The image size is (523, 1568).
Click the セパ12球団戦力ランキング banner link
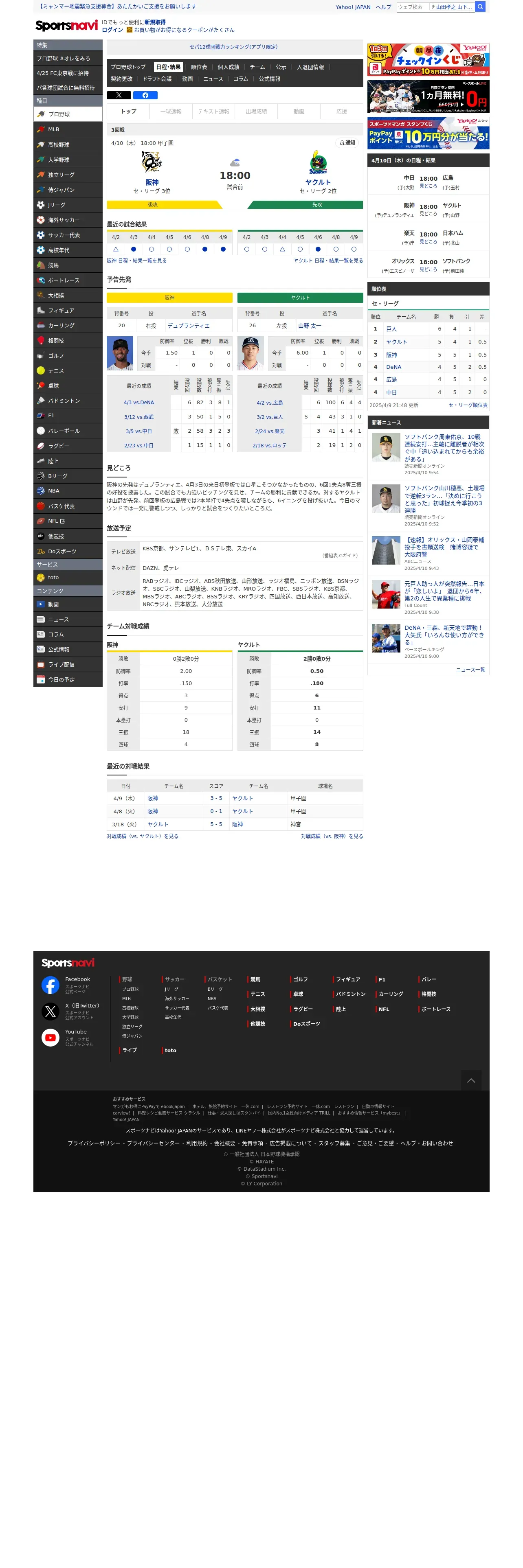[x=233, y=47]
